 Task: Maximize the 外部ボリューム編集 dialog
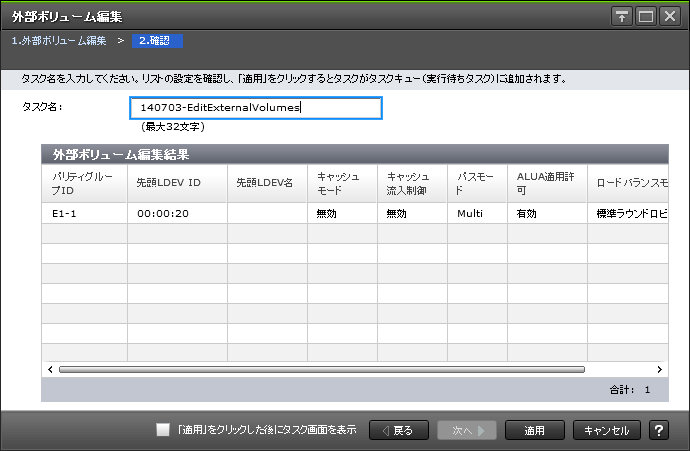tap(646, 17)
